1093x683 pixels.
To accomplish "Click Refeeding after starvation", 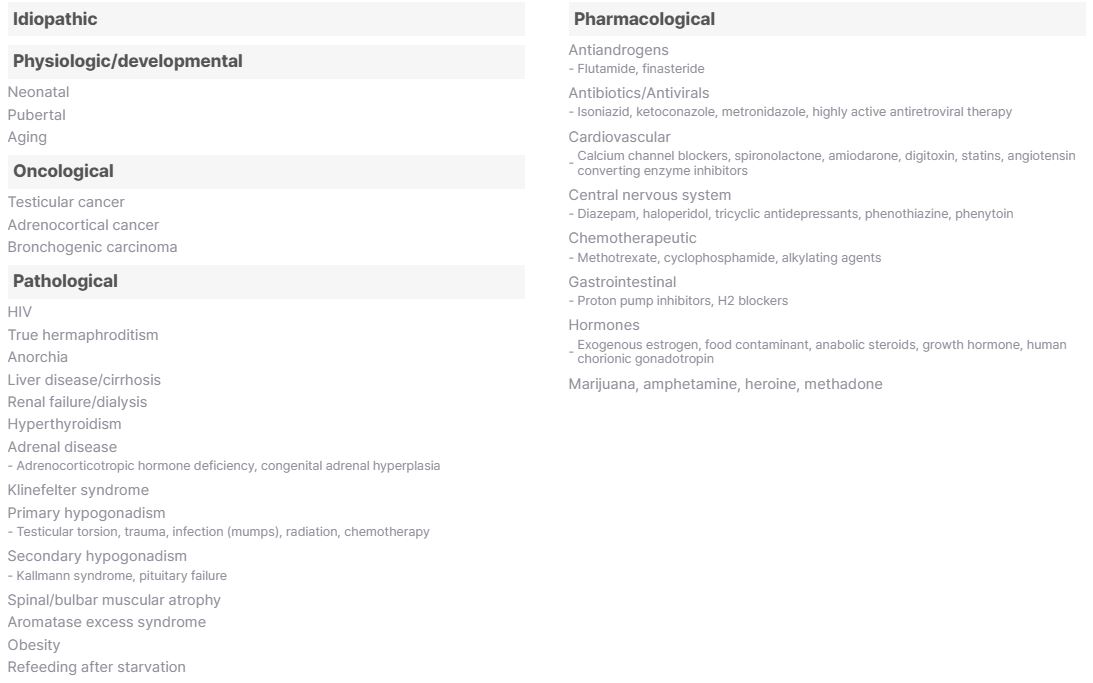I will pos(96,667).
